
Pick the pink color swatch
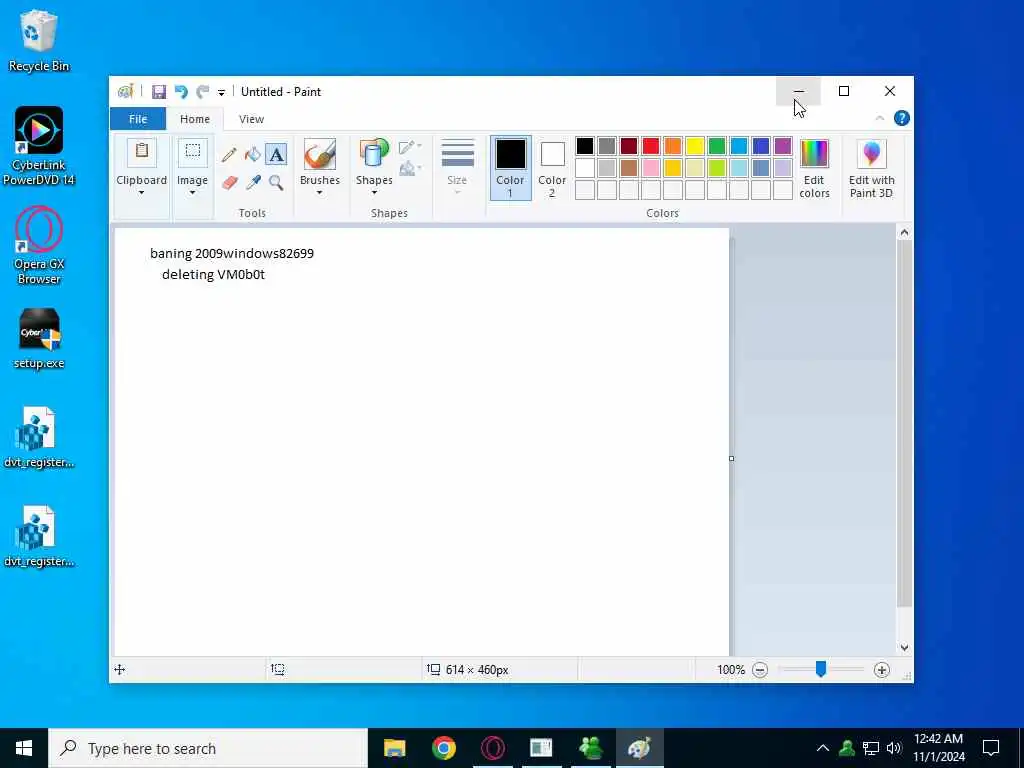[x=650, y=168]
